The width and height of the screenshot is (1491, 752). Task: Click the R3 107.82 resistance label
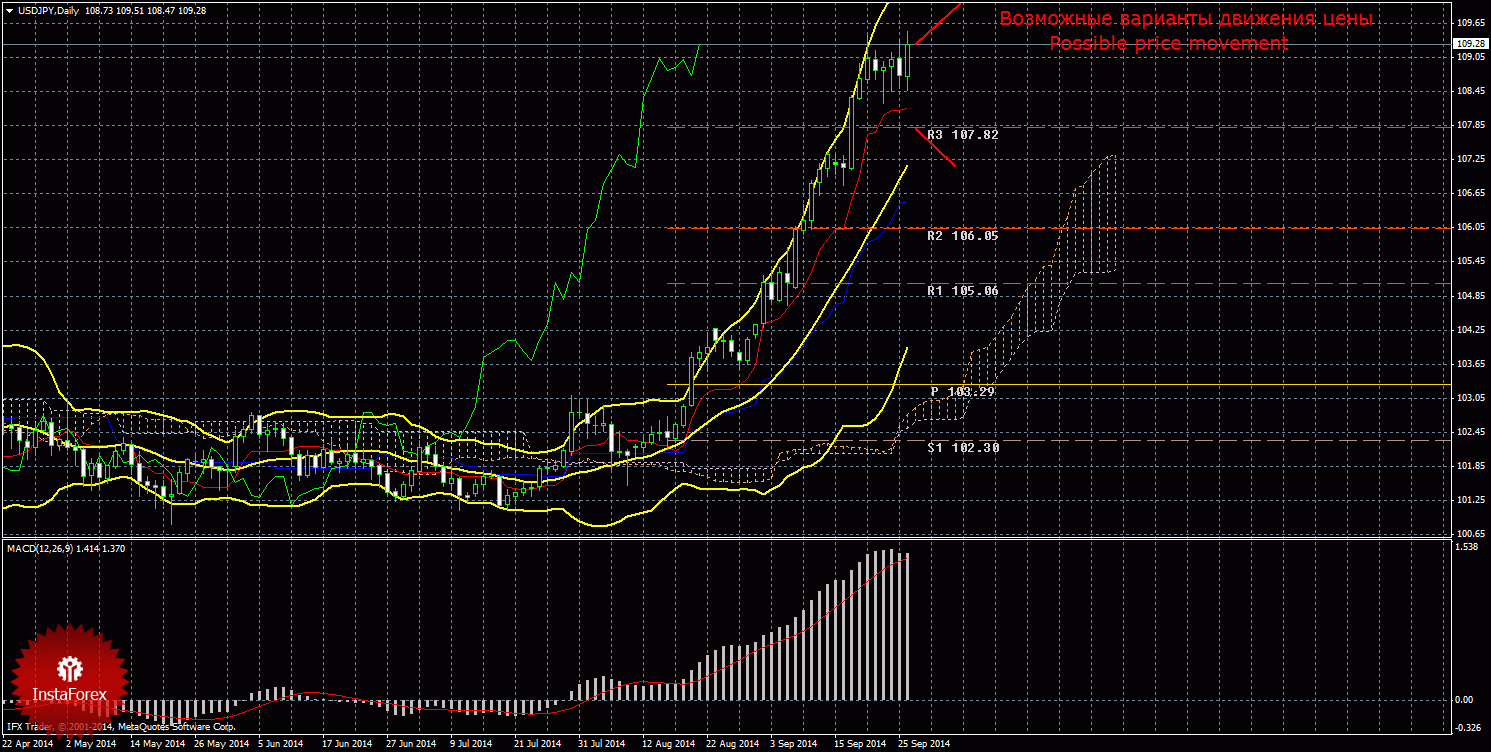click(962, 134)
